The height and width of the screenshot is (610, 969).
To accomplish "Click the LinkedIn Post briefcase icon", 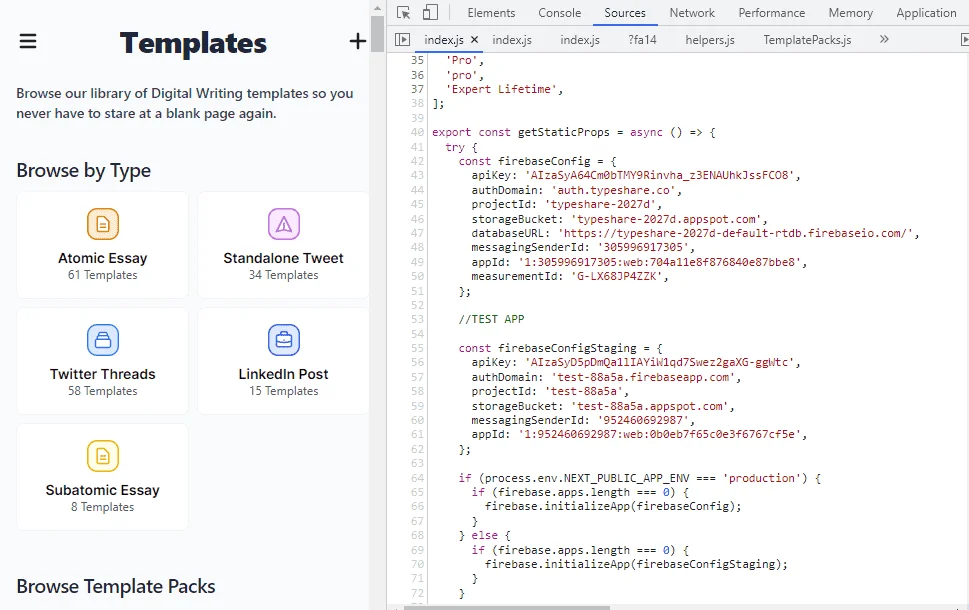I will tap(284, 340).
